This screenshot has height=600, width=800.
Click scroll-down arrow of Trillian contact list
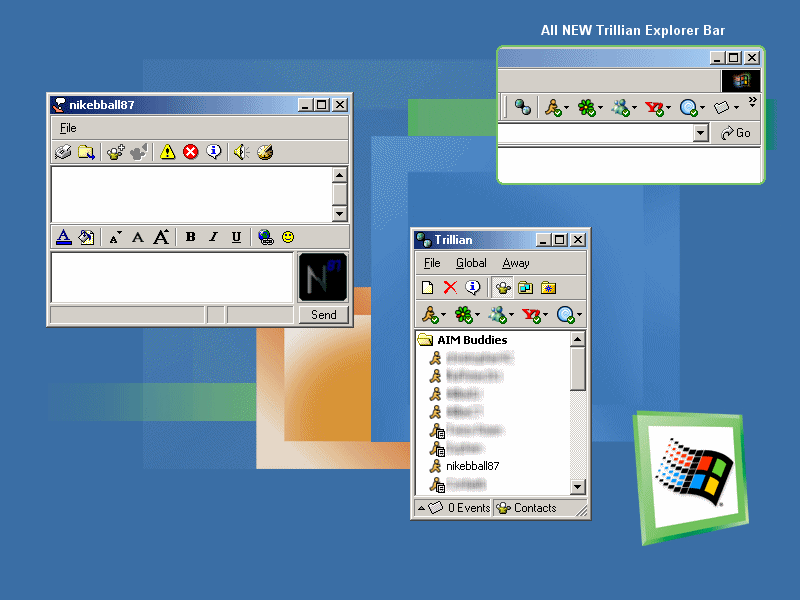pos(578,487)
